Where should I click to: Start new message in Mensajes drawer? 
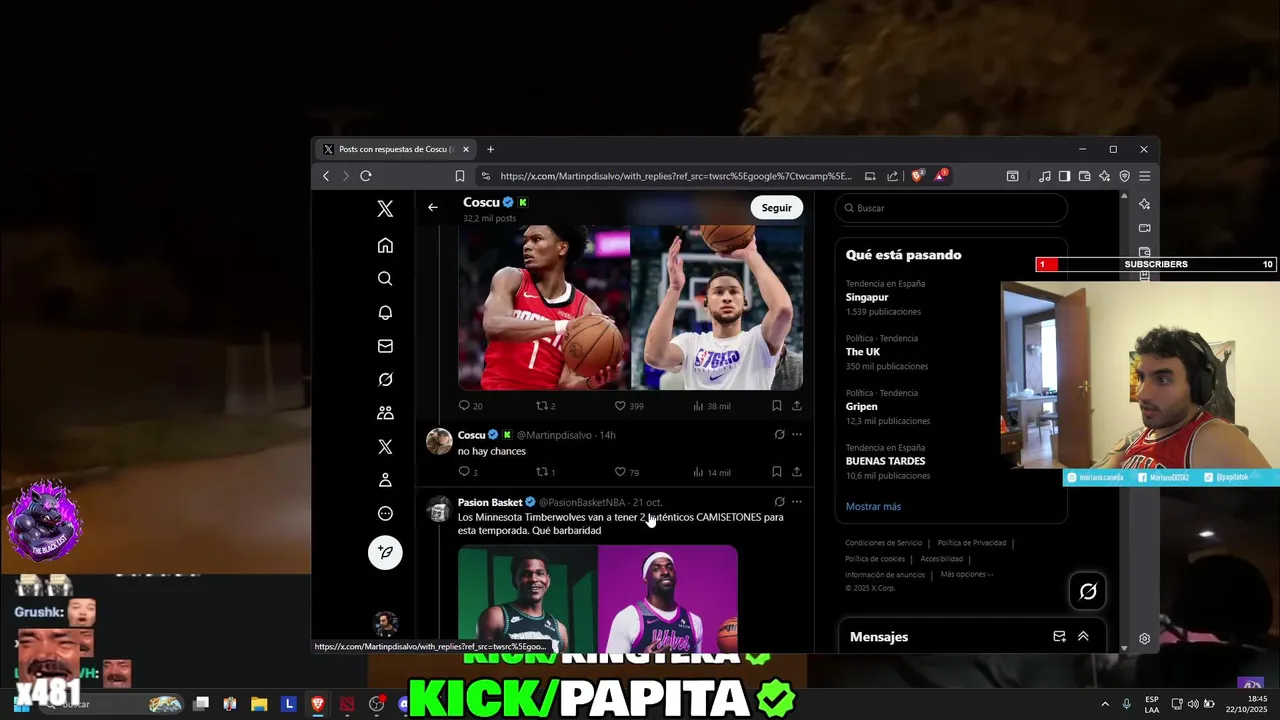click(x=1059, y=636)
